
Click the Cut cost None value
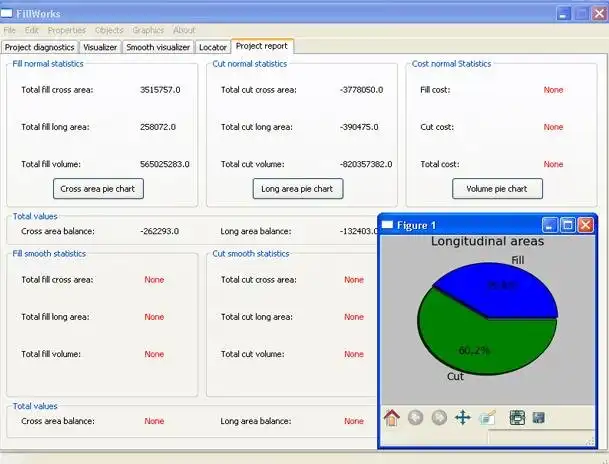pos(553,127)
